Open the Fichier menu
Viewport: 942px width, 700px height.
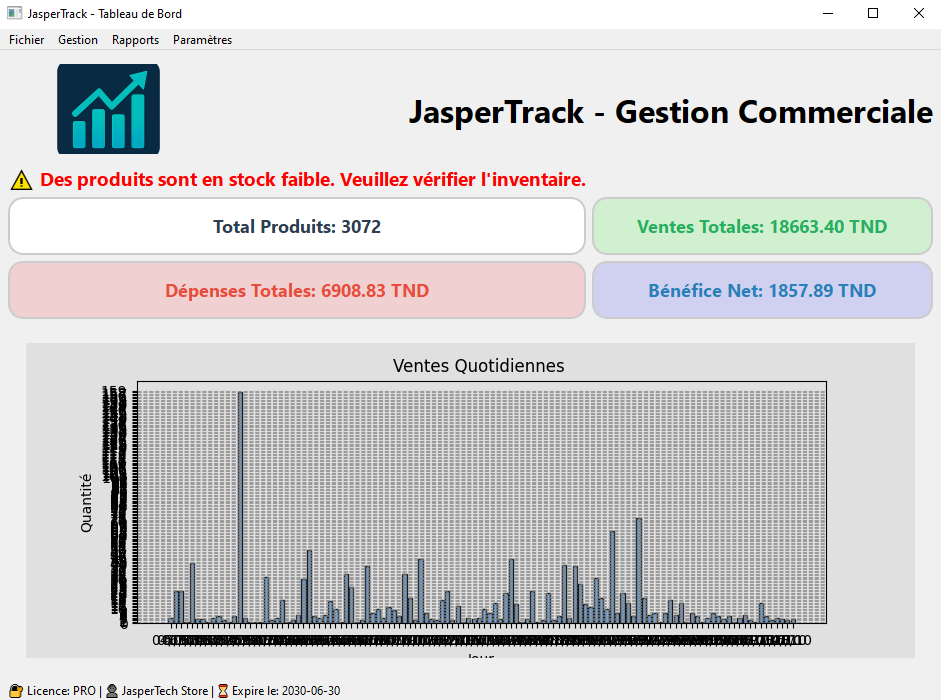[x=26, y=40]
